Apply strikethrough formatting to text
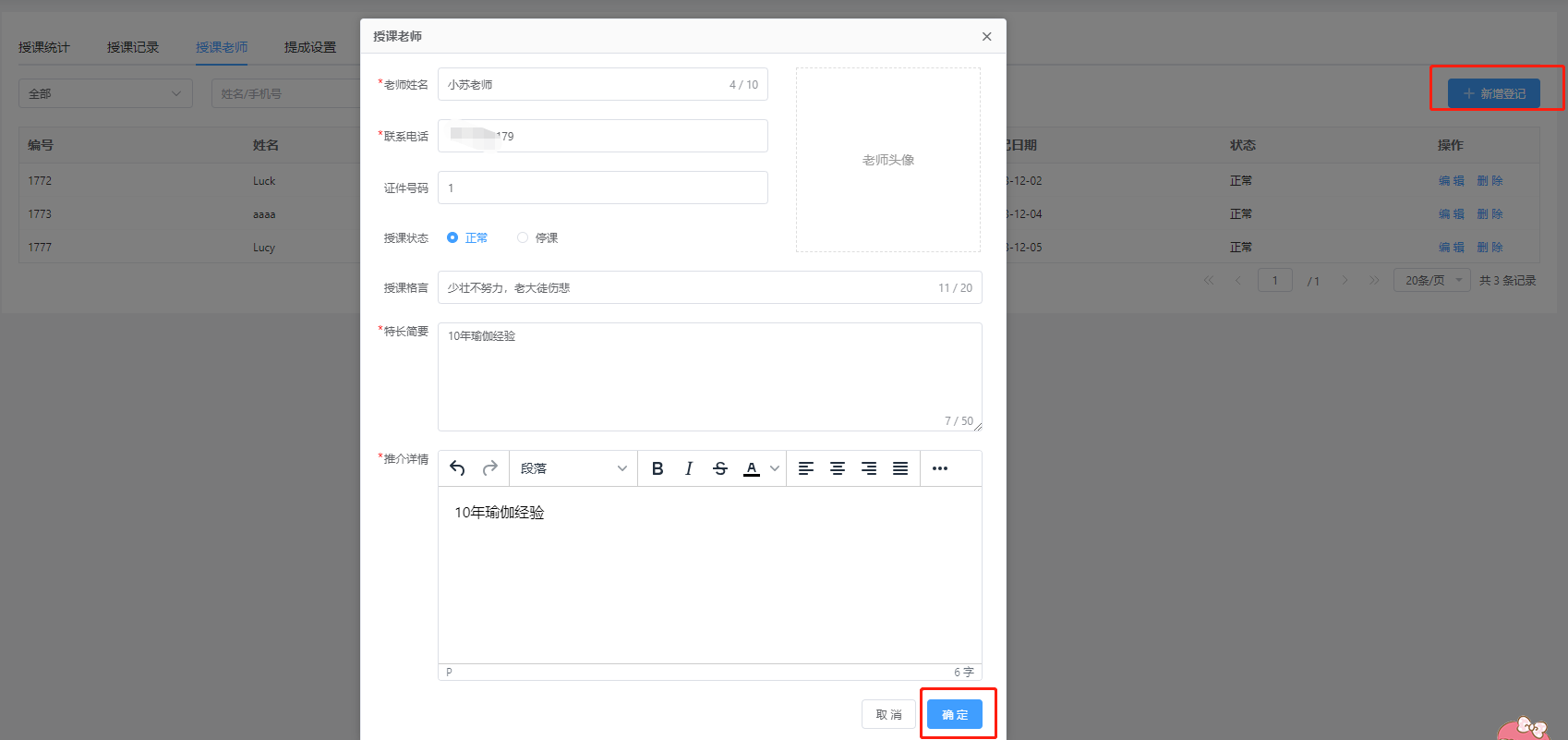 click(720, 468)
